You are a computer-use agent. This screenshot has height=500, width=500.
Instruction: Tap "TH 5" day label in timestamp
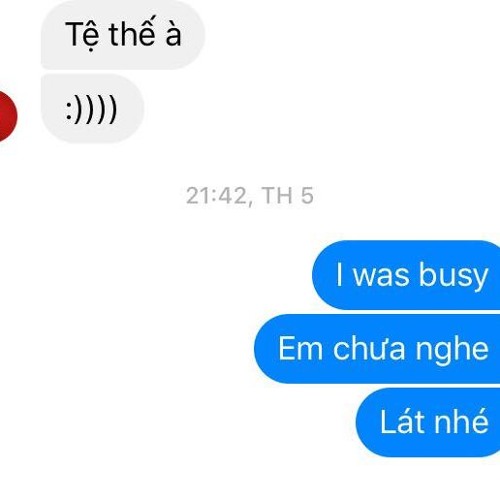pos(288,196)
